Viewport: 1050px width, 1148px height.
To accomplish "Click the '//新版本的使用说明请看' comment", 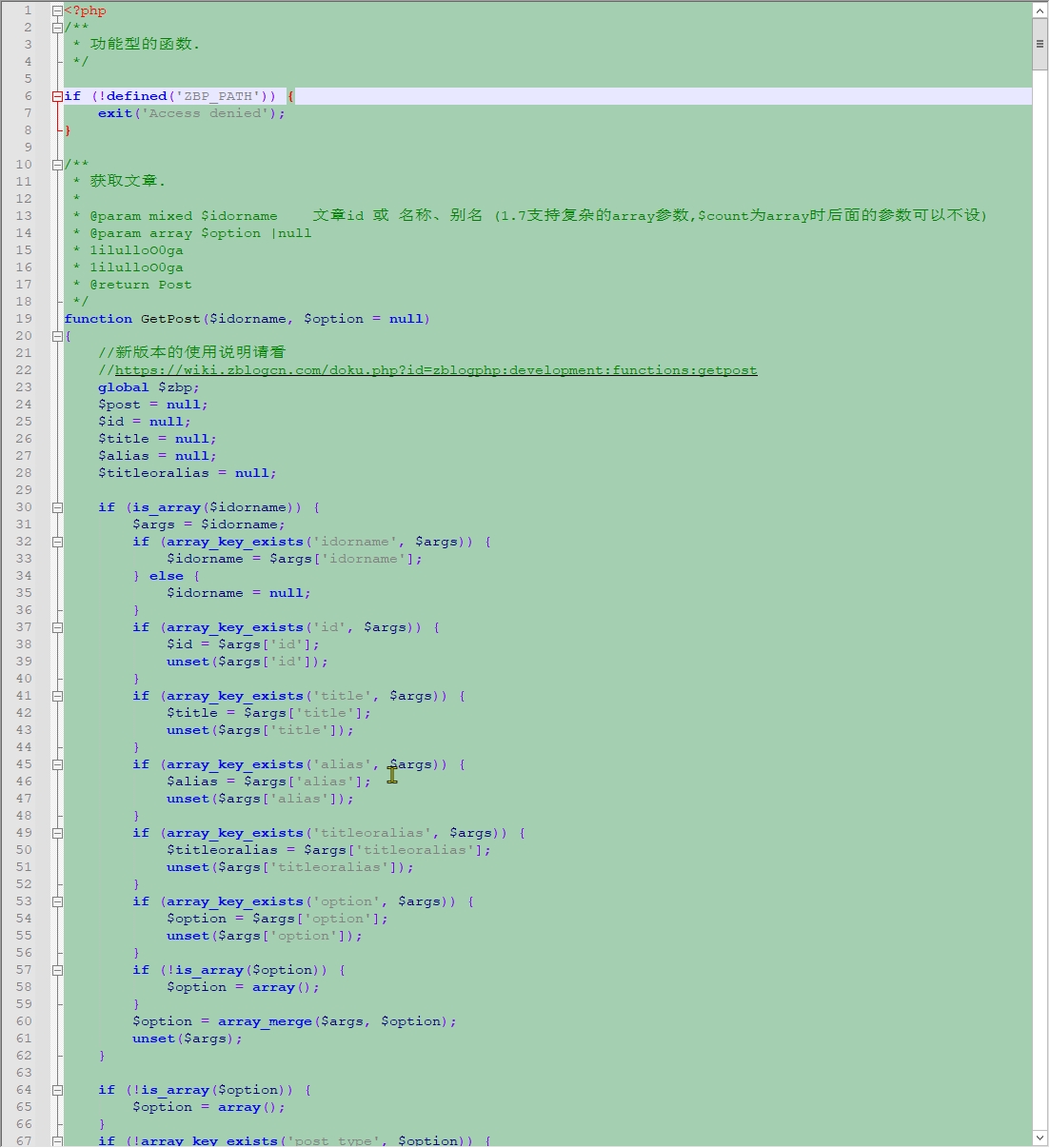I will click(x=191, y=352).
